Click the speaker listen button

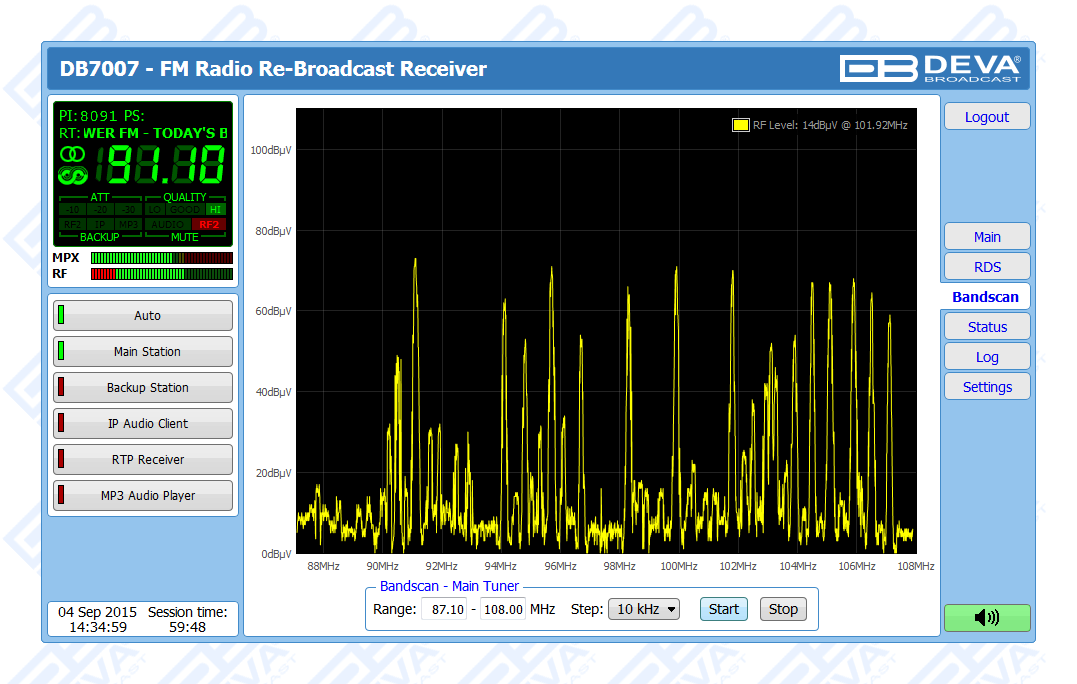986,618
